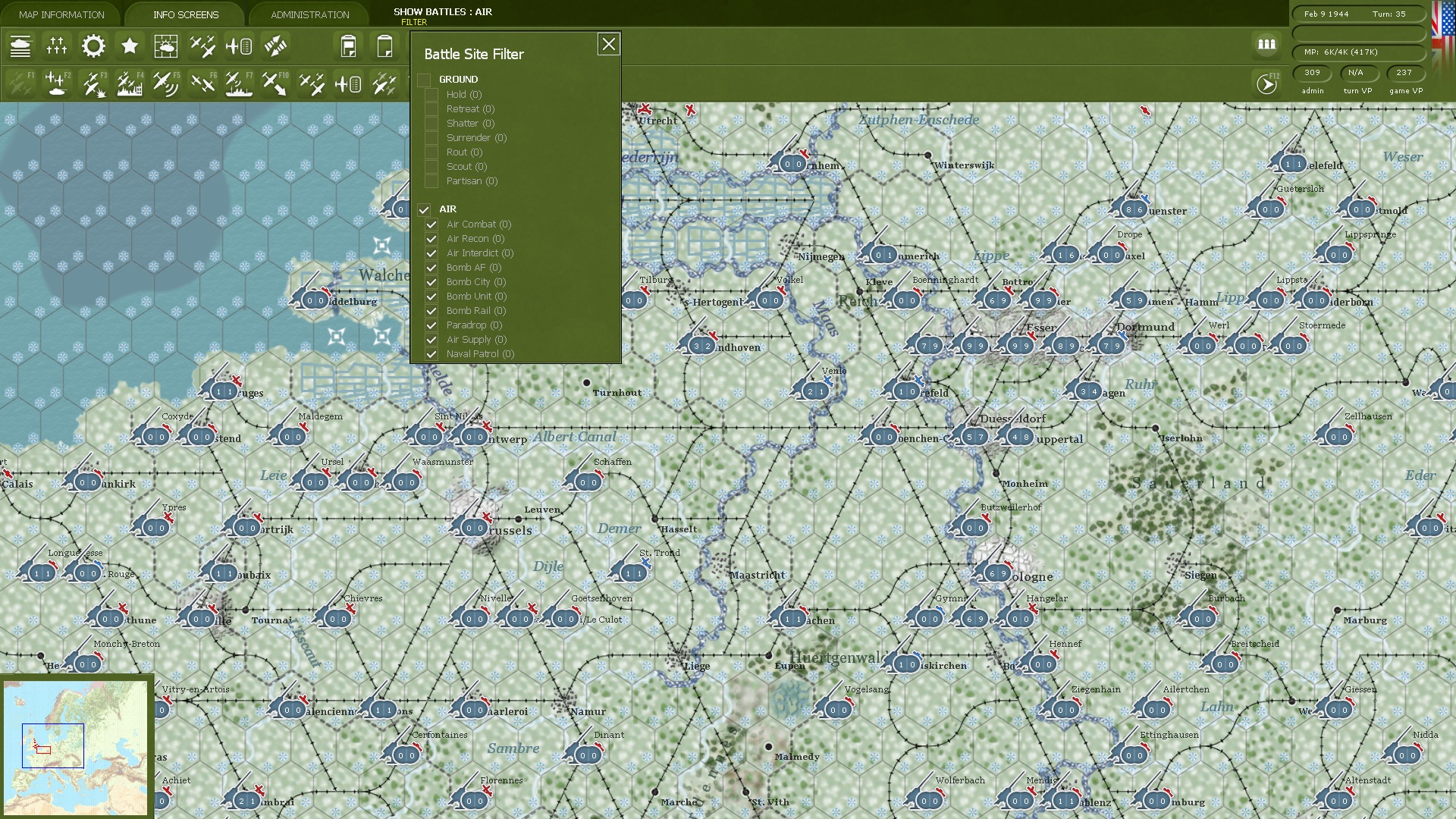
Task: Select F10 air transfer mode
Action: coord(275,83)
